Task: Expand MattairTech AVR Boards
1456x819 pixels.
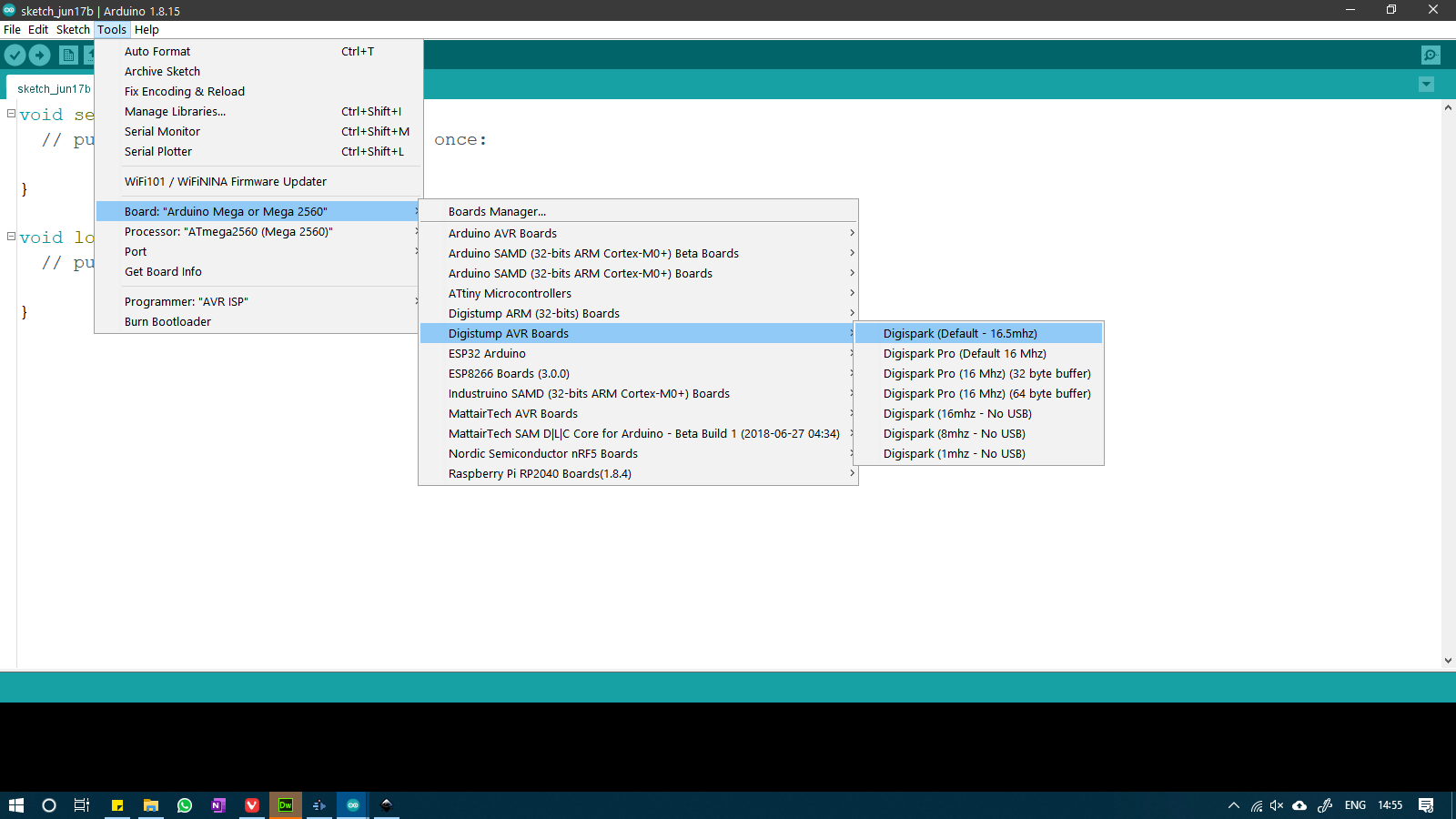Action: click(x=638, y=414)
